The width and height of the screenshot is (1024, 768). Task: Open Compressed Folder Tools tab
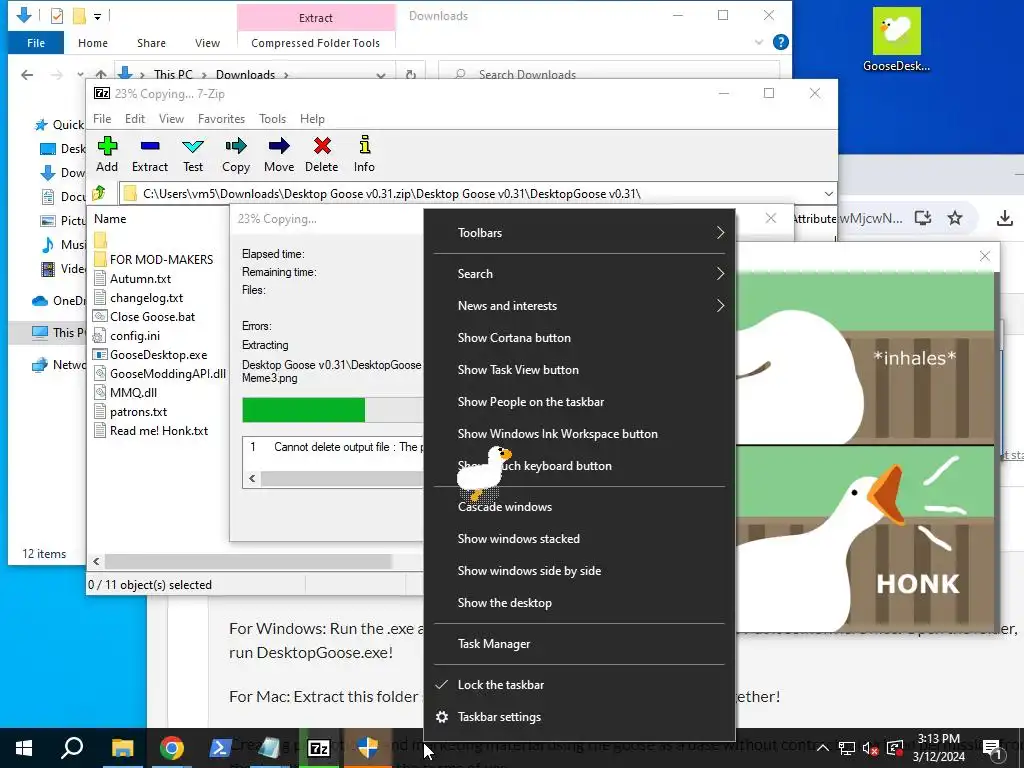315,43
